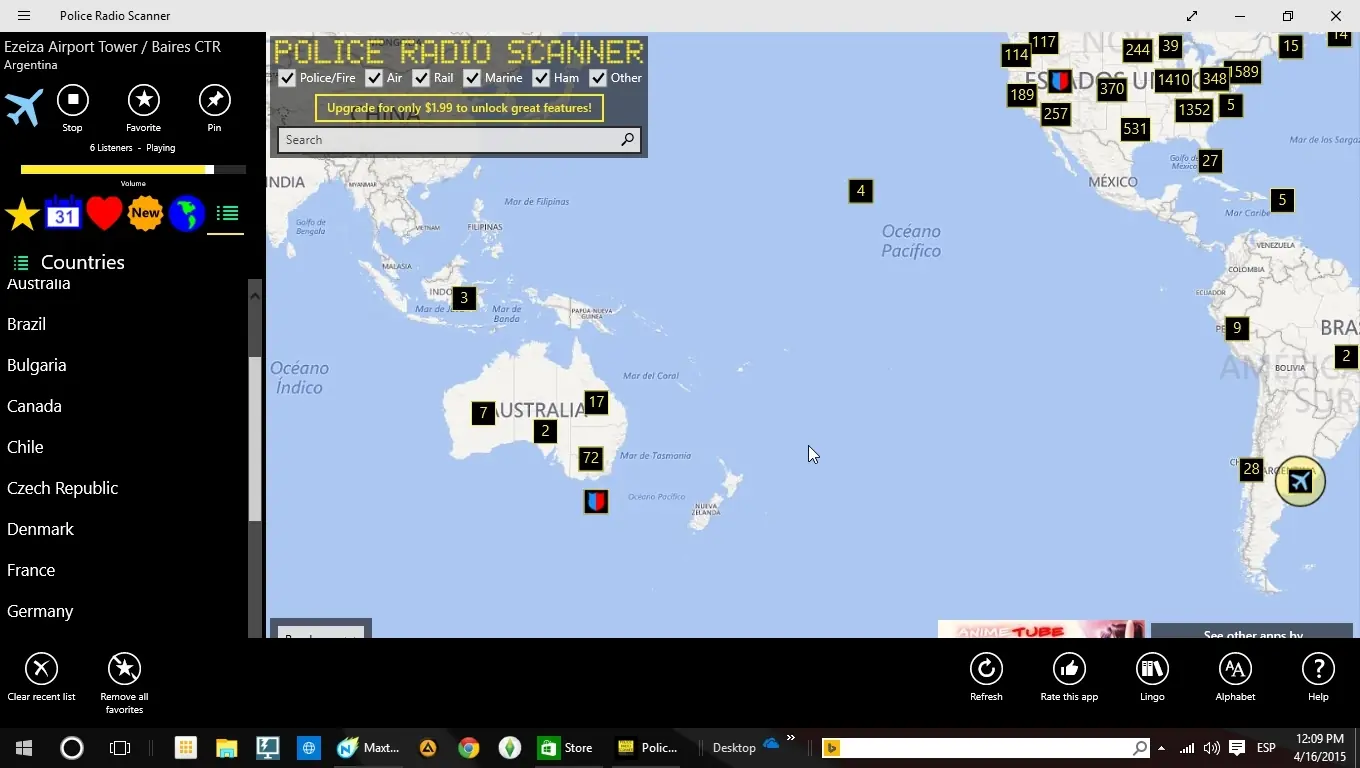Click the airplane marker in Argentina
Viewport: 1360px width, 768px height.
coord(1300,482)
